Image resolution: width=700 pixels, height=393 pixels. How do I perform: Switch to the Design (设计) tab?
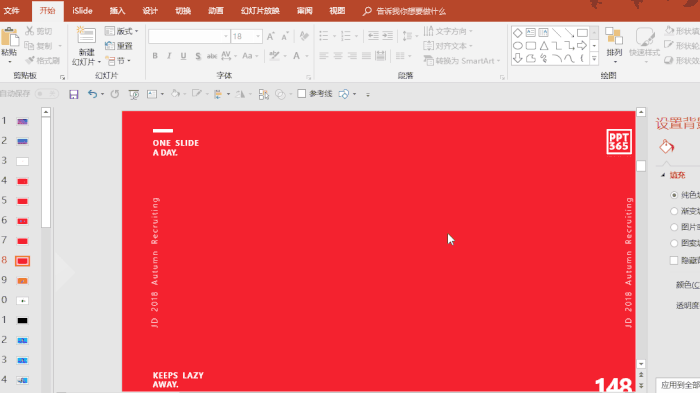[x=150, y=11]
